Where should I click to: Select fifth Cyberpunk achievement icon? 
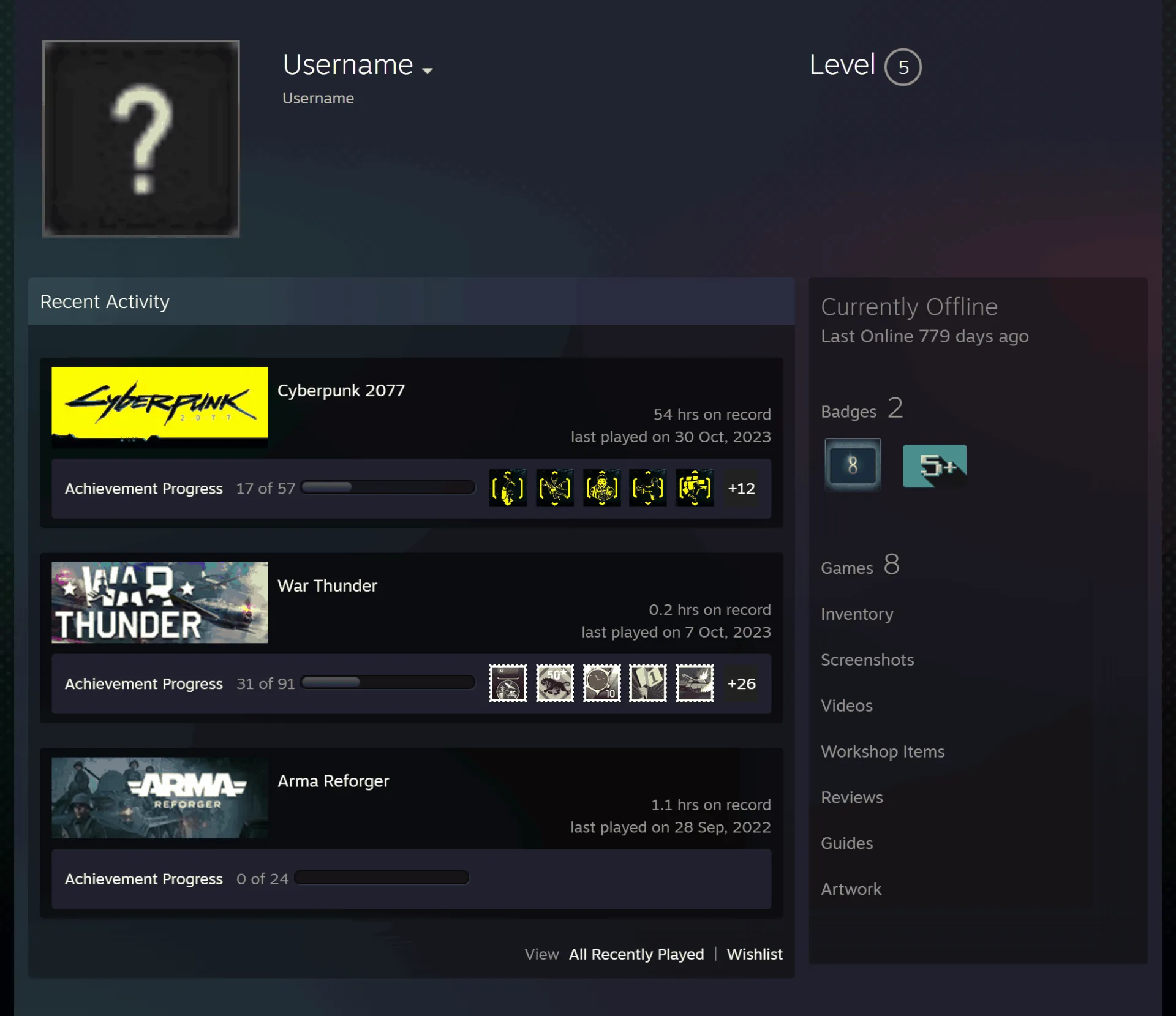[695, 488]
